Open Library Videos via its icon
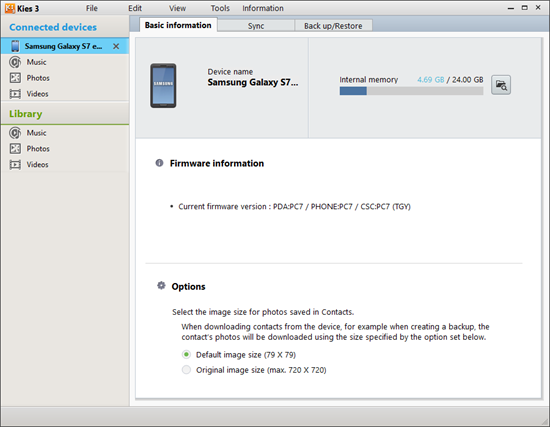This screenshot has height=427, width=550. 15,165
